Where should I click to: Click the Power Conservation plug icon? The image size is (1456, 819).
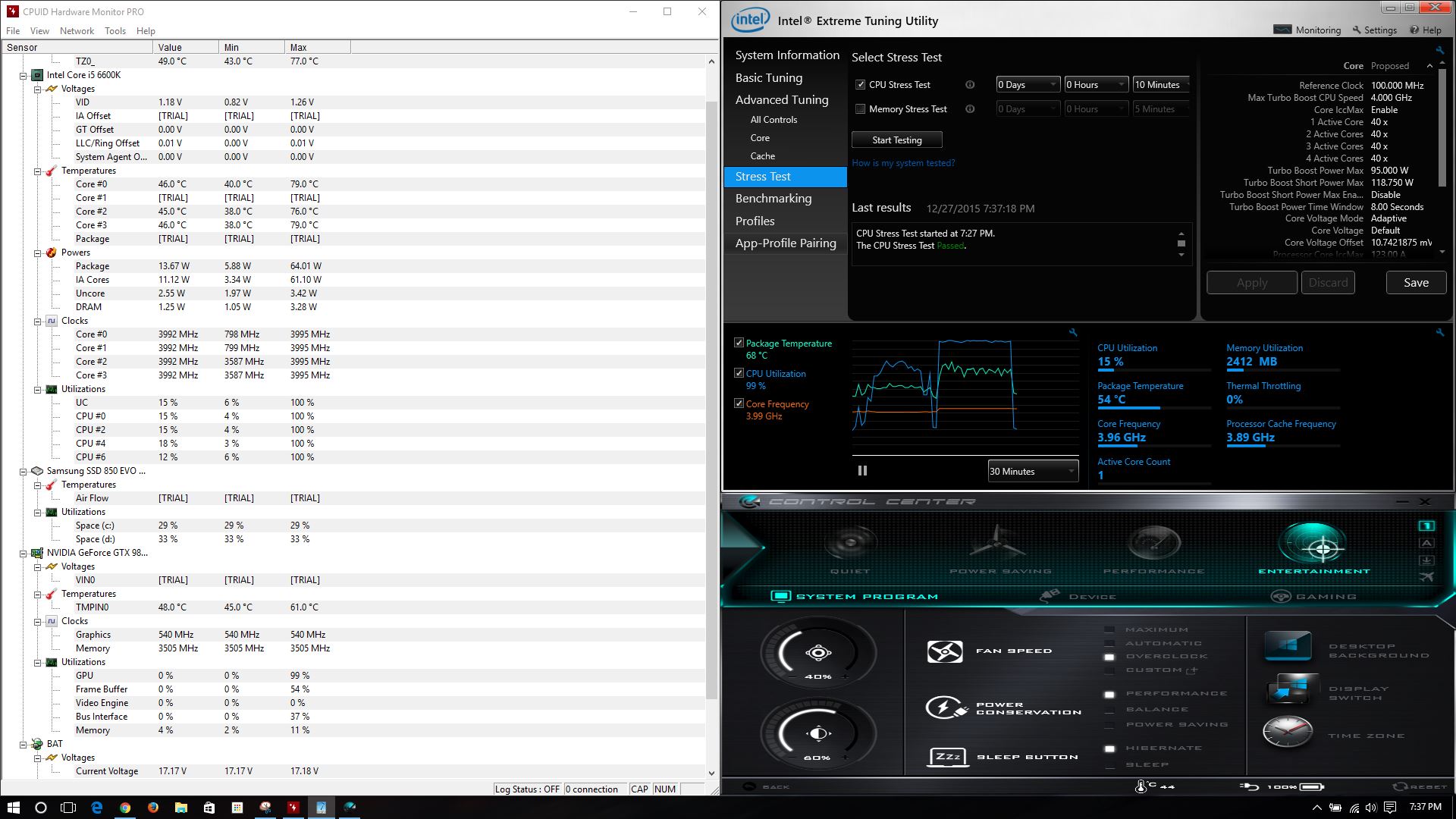(x=946, y=708)
